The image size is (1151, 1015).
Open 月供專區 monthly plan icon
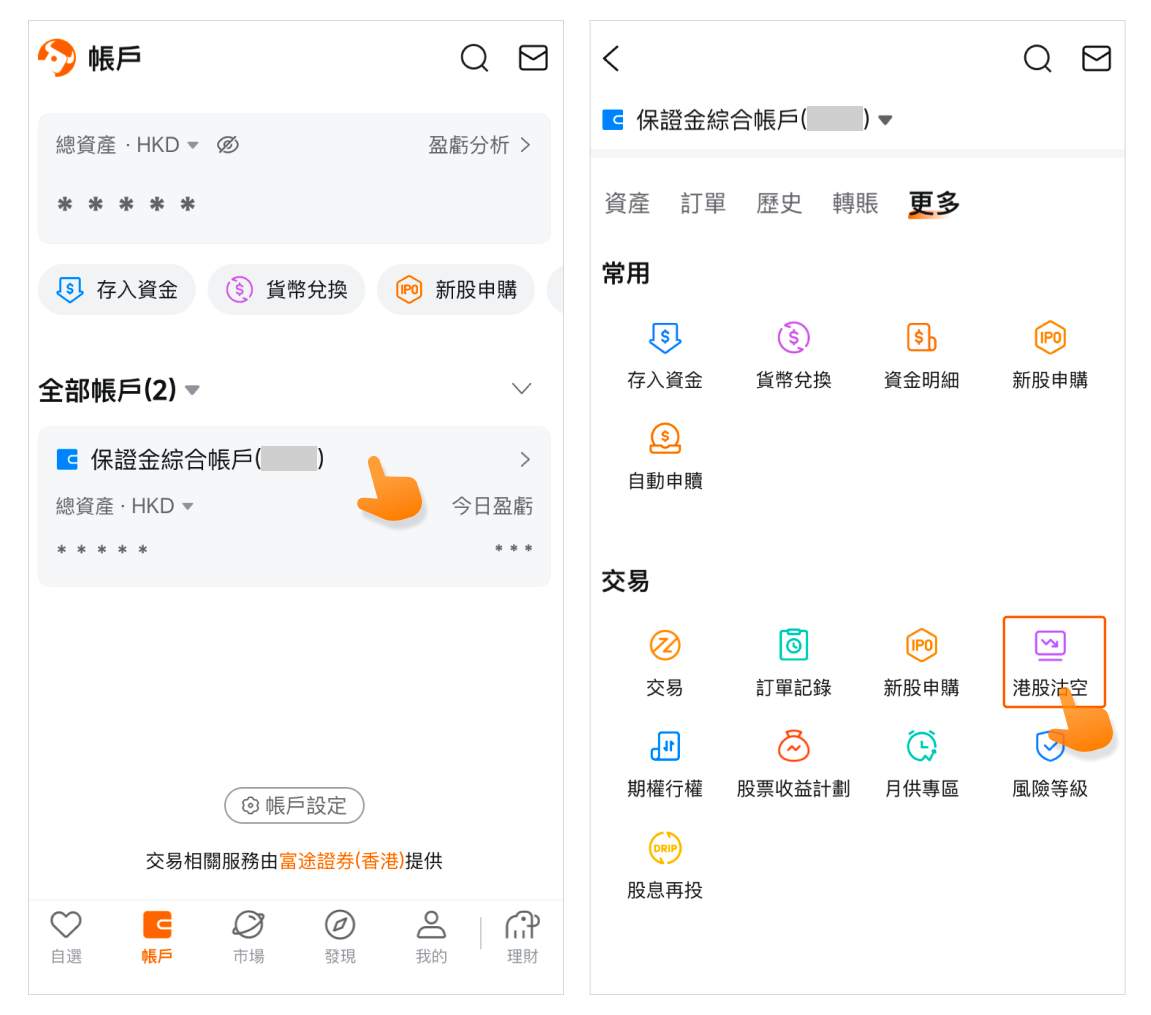[921, 747]
